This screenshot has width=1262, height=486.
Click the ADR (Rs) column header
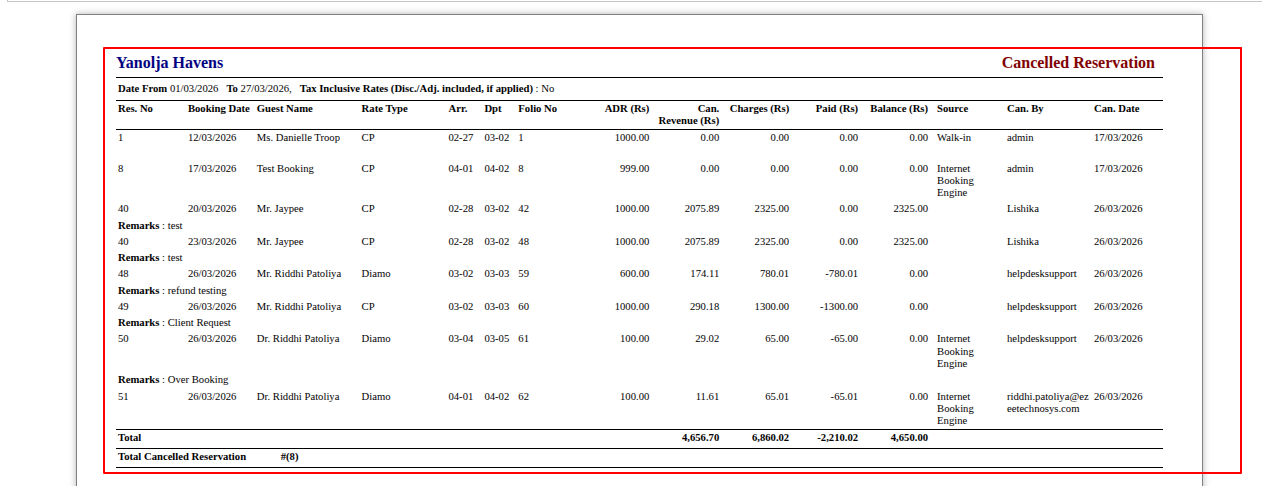(627, 108)
